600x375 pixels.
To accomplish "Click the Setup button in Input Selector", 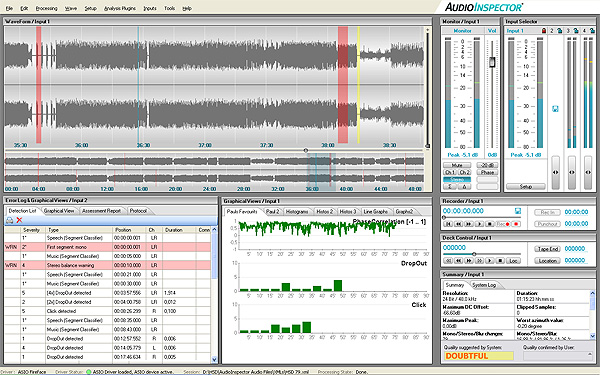I will tap(526, 187).
